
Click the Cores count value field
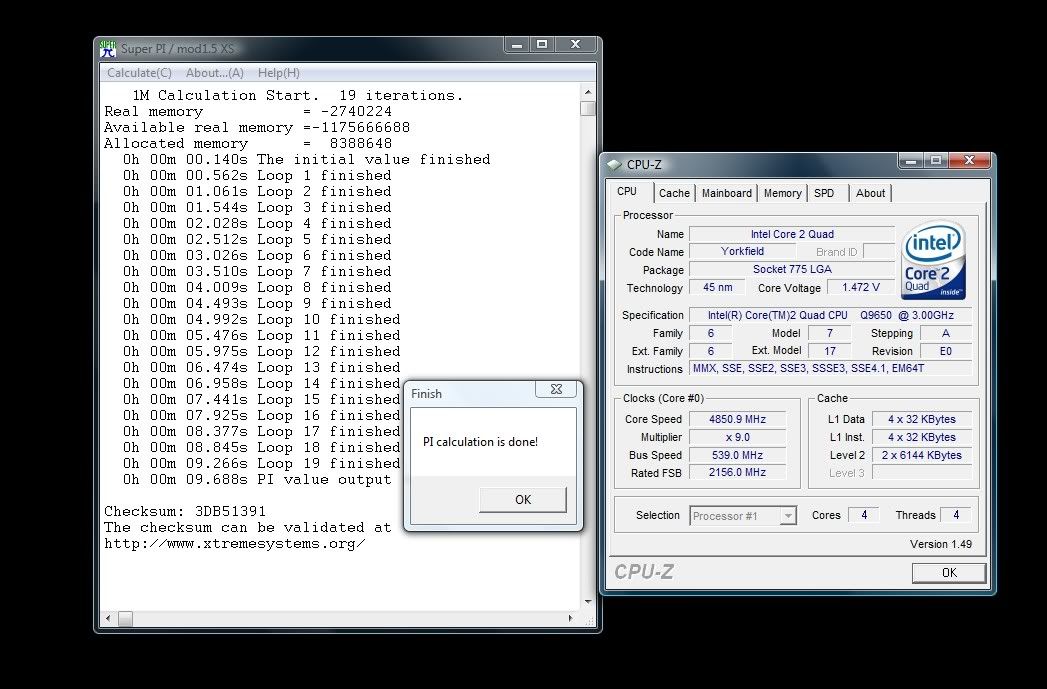pos(864,515)
